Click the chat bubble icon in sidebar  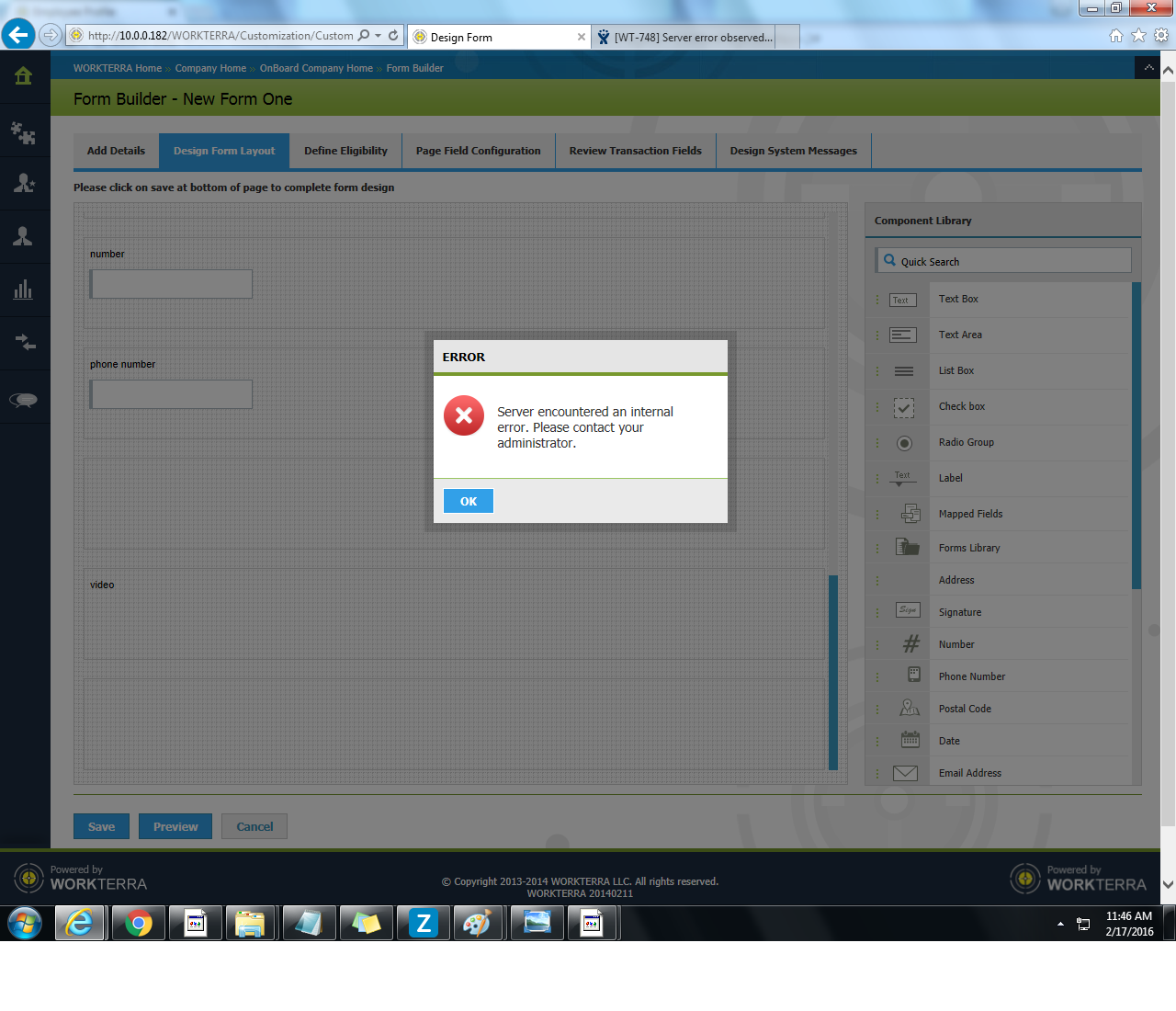point(24,399)
